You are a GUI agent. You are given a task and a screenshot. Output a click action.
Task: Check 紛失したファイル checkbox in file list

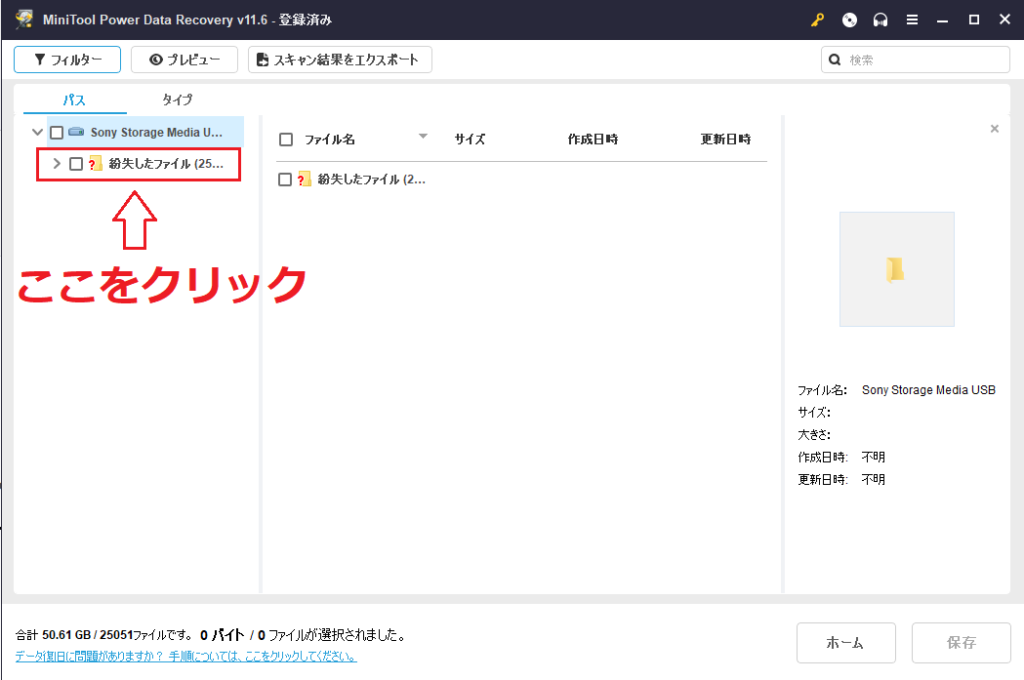pyautogui.click(x=285, y=180)
